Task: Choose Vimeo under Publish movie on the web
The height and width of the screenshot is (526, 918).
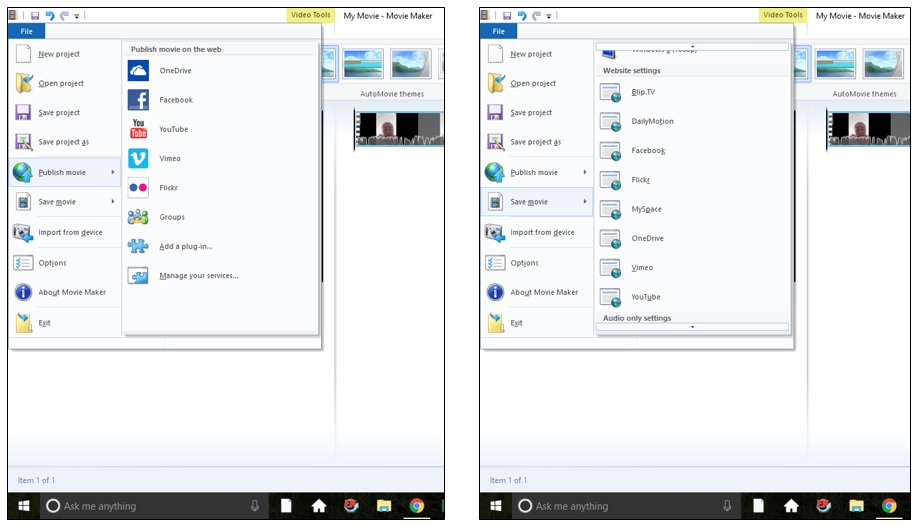Action: 221,159
